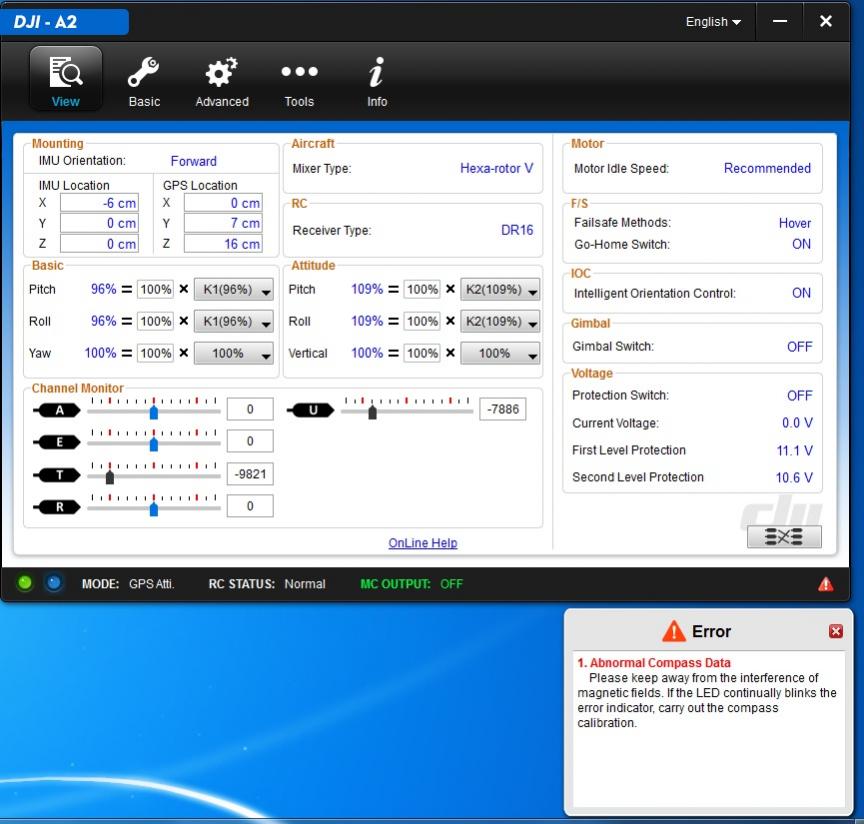Click the Gimbal Switch OFF value
The image size is (864, 824).
point(800,347)
